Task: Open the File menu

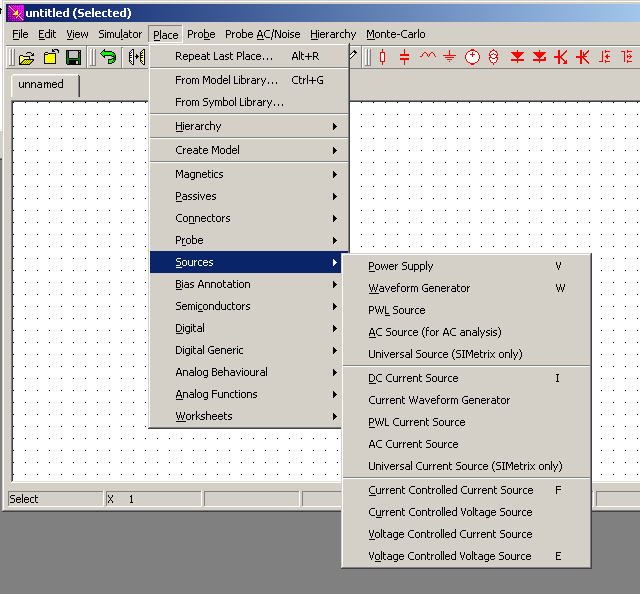Action: 20,34
